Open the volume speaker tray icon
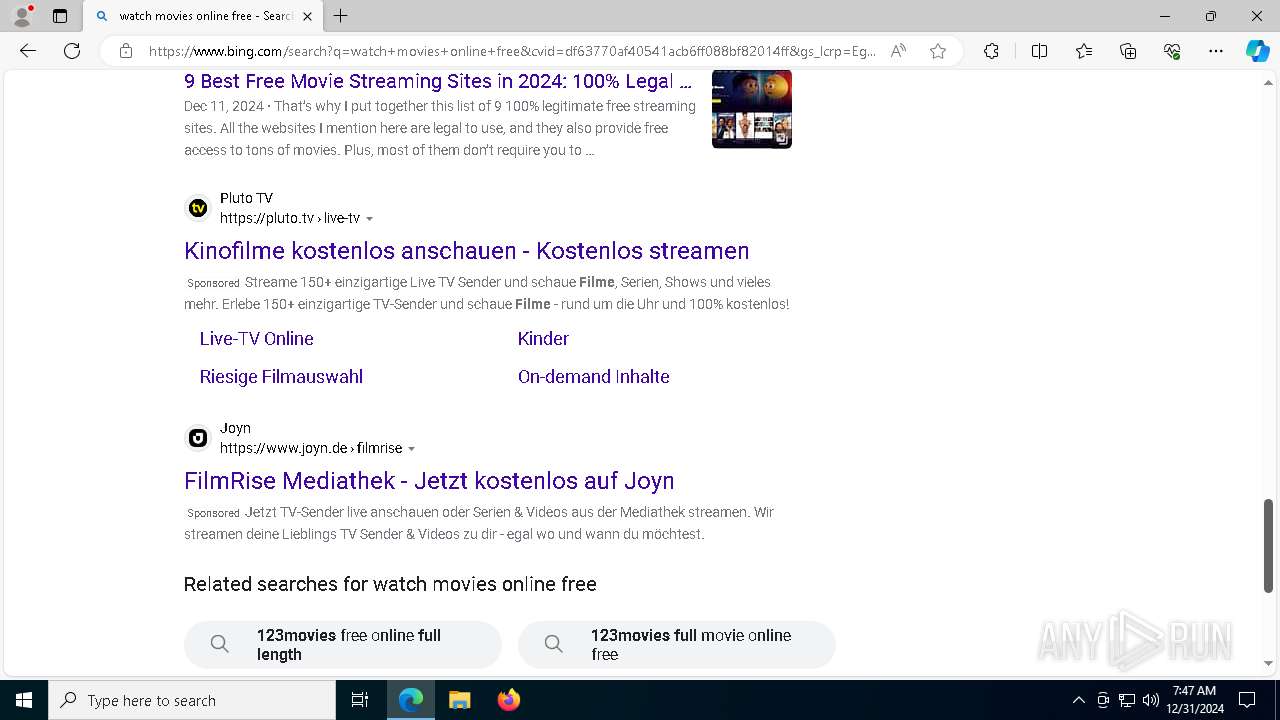The height and width of the screenshot is (720, 1280). [1151, 700]
